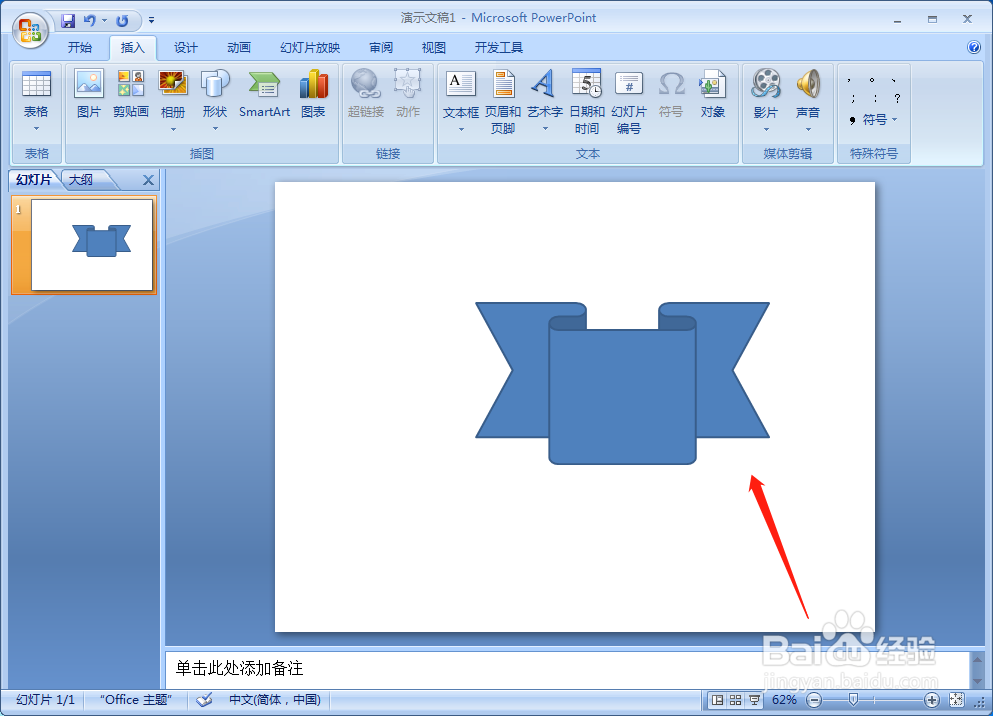
Task: Open the special 符号 dropdown menu
Action: pos(873,119)
